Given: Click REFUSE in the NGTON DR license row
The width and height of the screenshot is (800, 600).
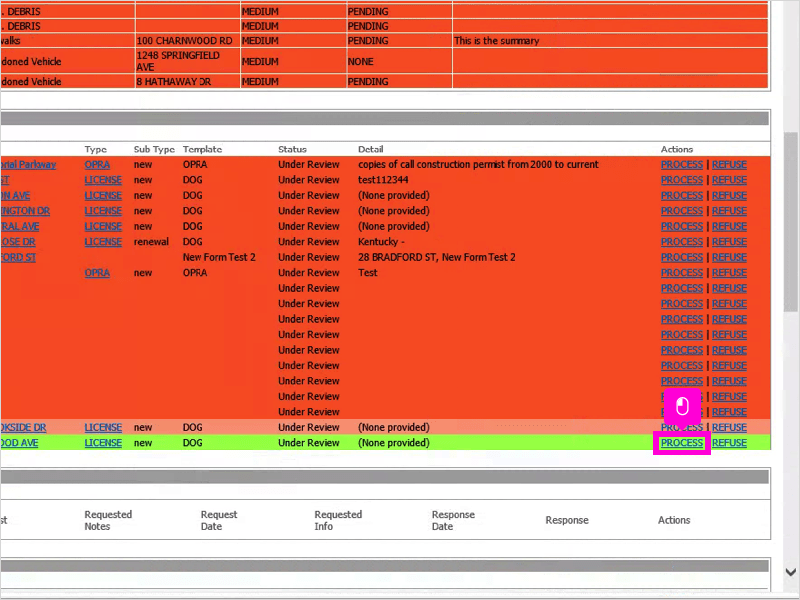Looking at the screenshot, I should coord(729,211).
